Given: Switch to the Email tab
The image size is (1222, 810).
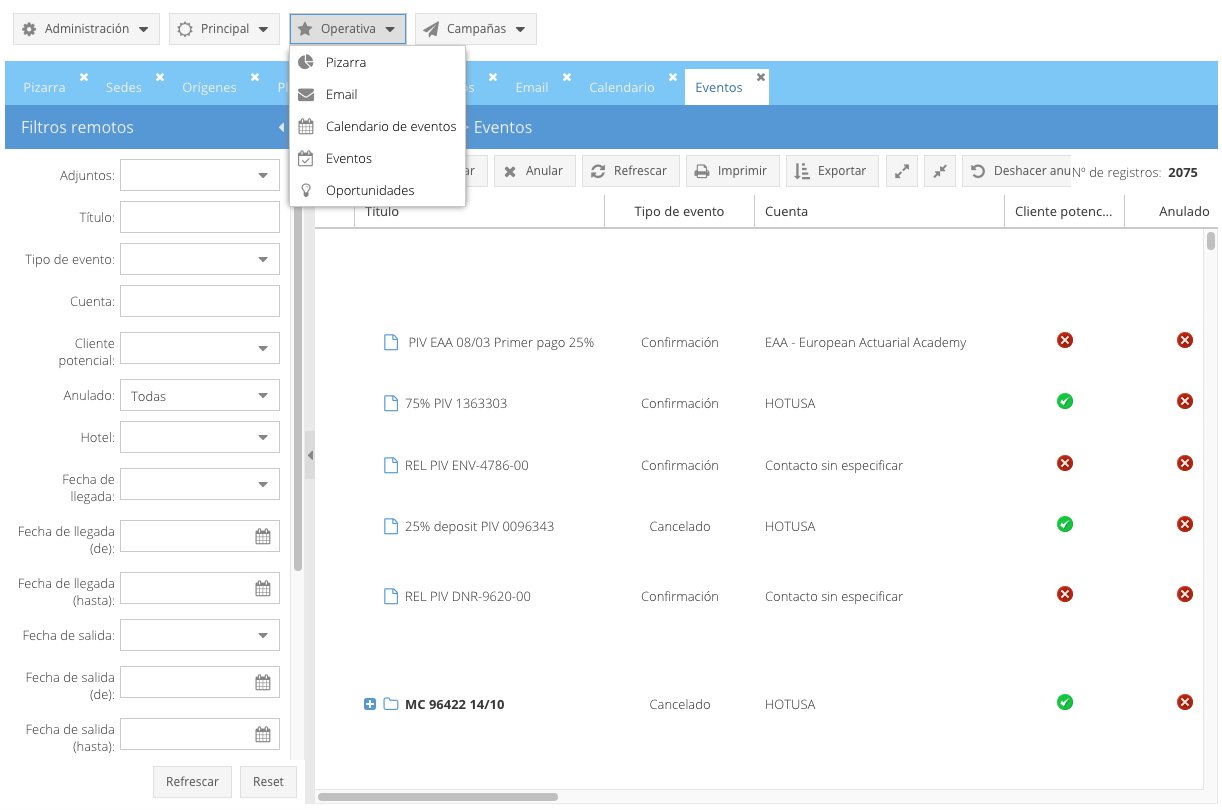Looking at the screenshot, I should [x=532, y=87].
